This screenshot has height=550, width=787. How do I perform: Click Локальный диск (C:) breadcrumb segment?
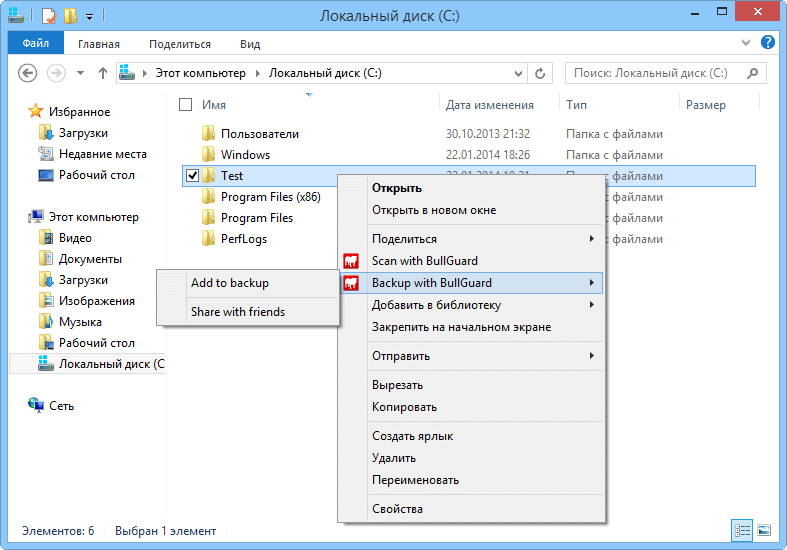coord(325,73)
